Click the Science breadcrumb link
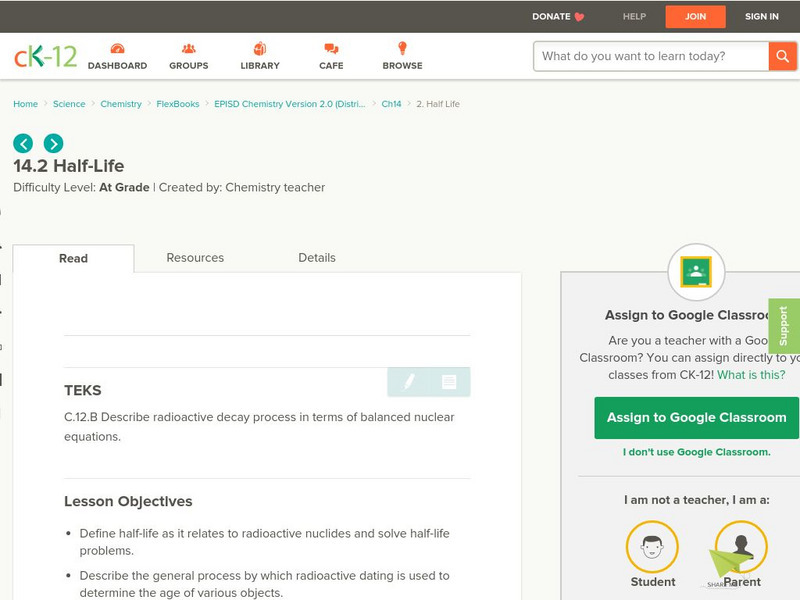This screenshot has width=800, height=600. tap(69, 104)
